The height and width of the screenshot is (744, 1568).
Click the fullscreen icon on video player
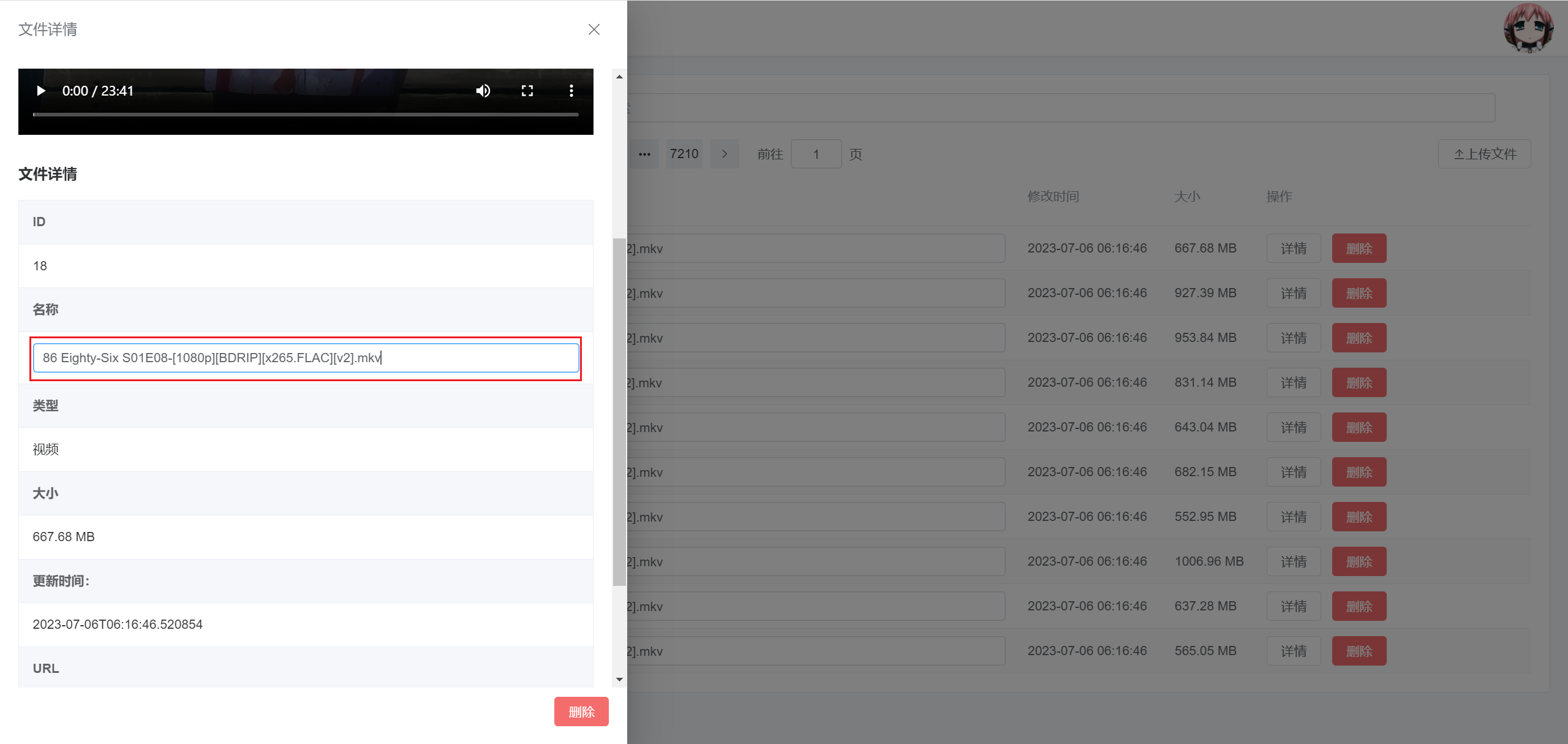coord(527,91)
